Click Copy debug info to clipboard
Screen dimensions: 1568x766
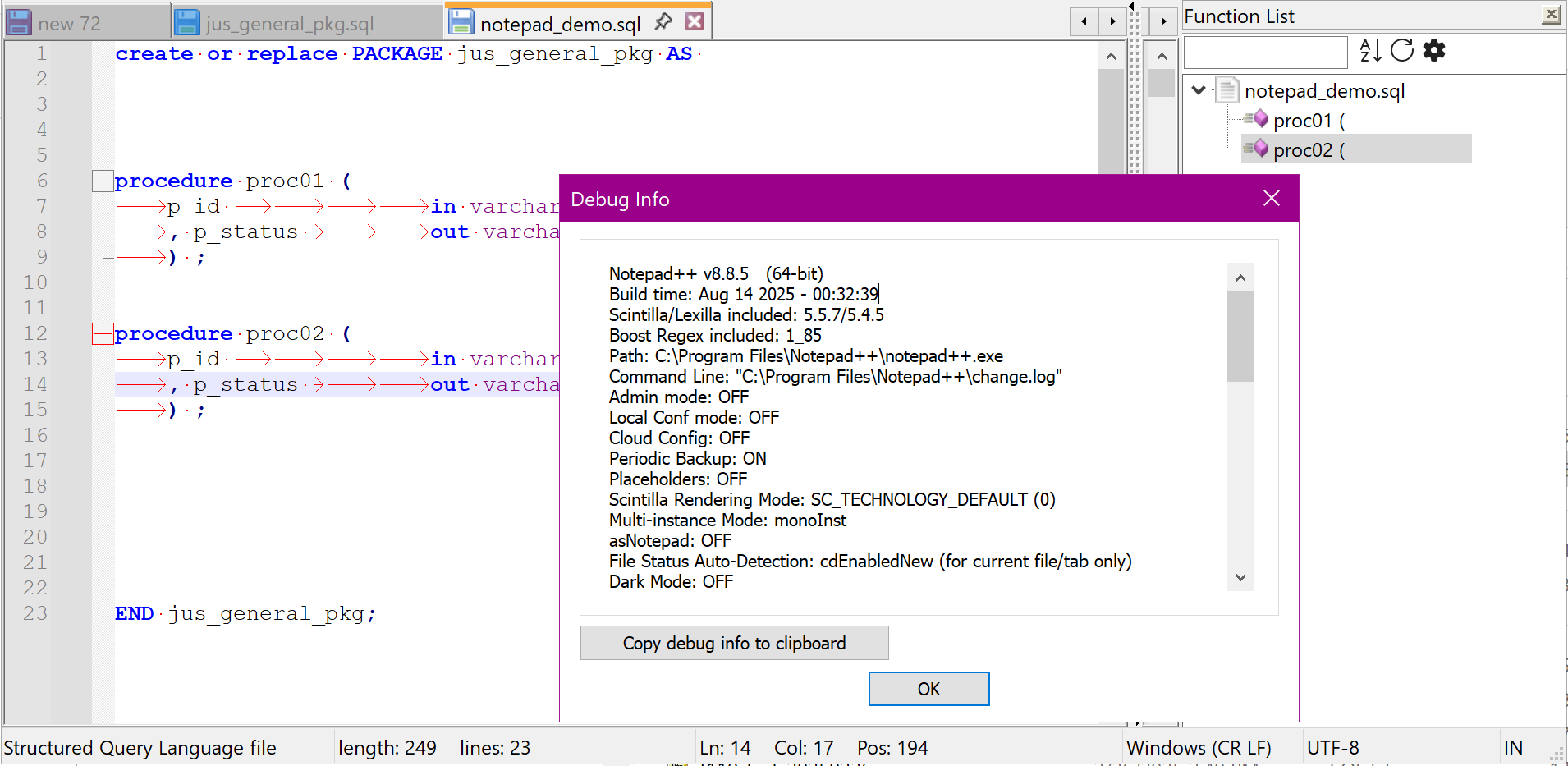tap(734, 643)
